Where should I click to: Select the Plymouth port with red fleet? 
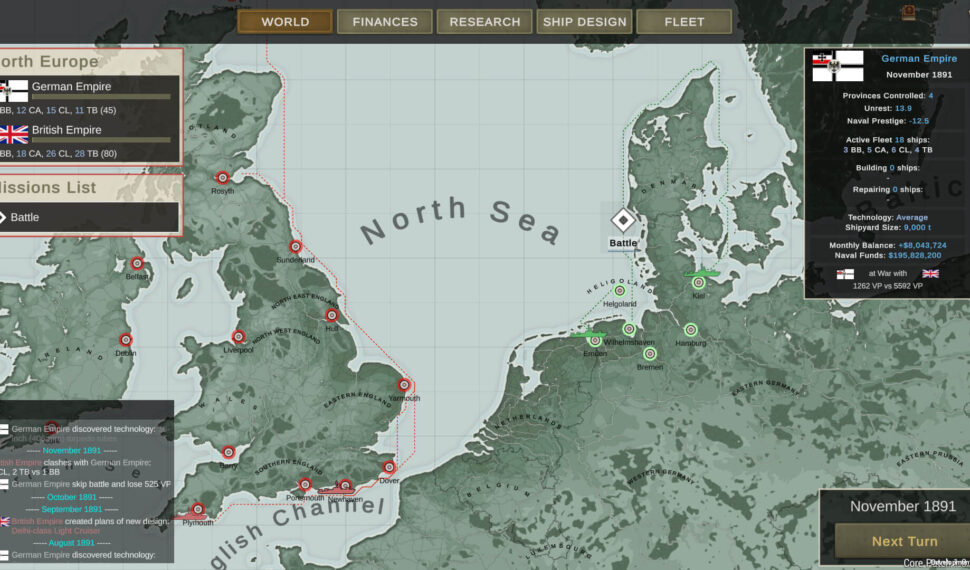pyautogui.click(x=198, y=510)
